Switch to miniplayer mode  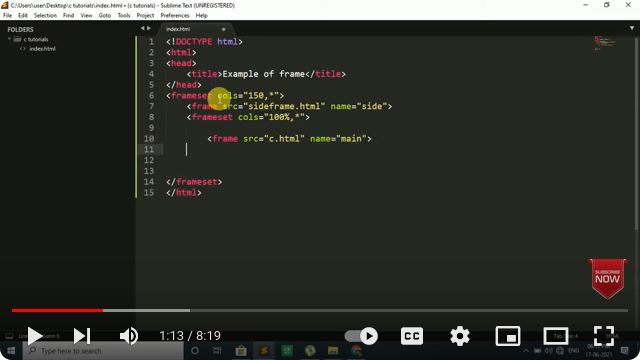[x=508, y=336]
